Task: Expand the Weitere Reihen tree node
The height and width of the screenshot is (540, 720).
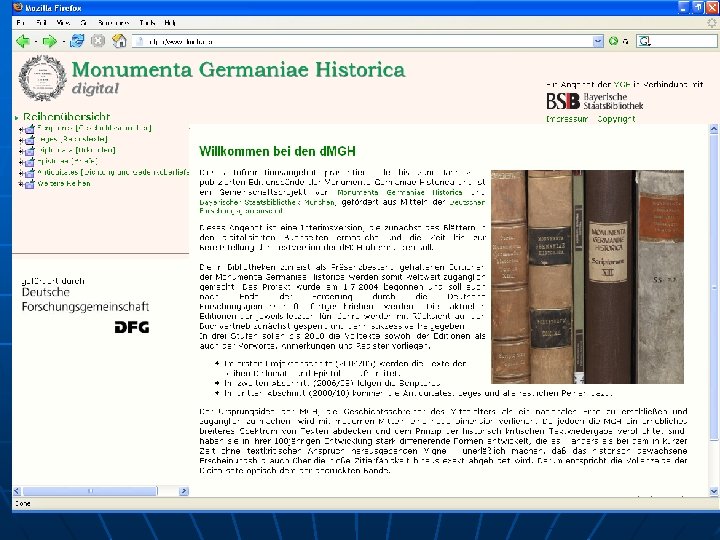Action: click(21, 185)
